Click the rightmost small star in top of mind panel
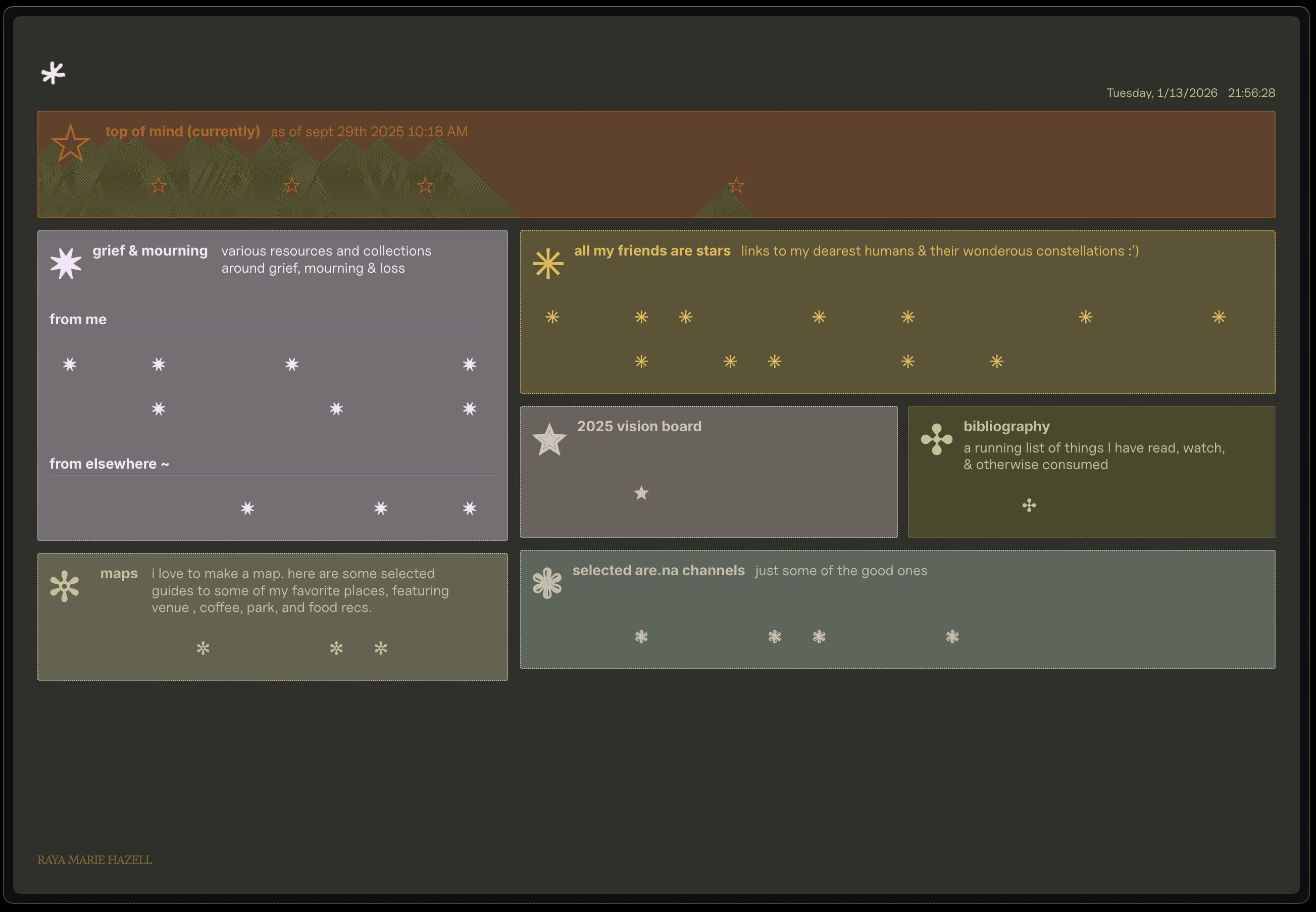1316x912 pixels. (x=736, y=185)
